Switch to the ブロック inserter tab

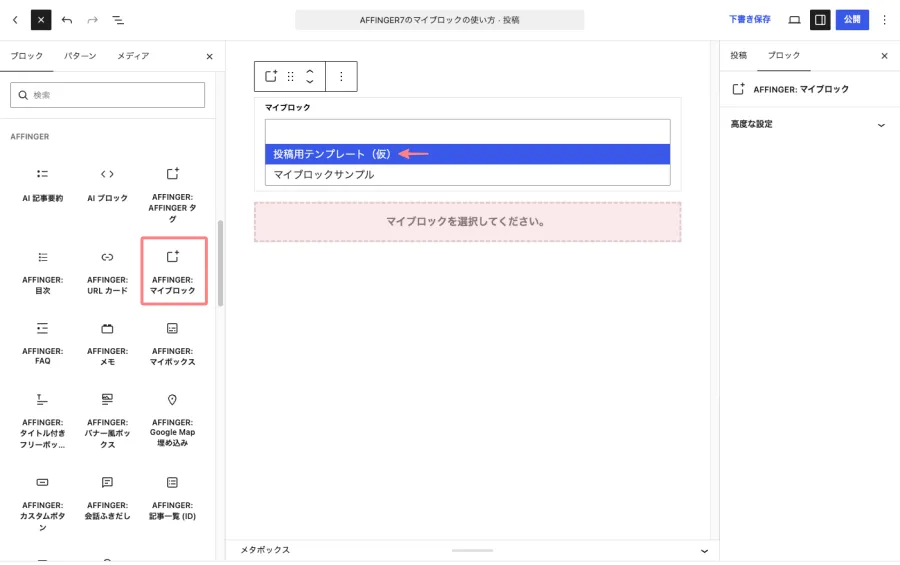26,56
